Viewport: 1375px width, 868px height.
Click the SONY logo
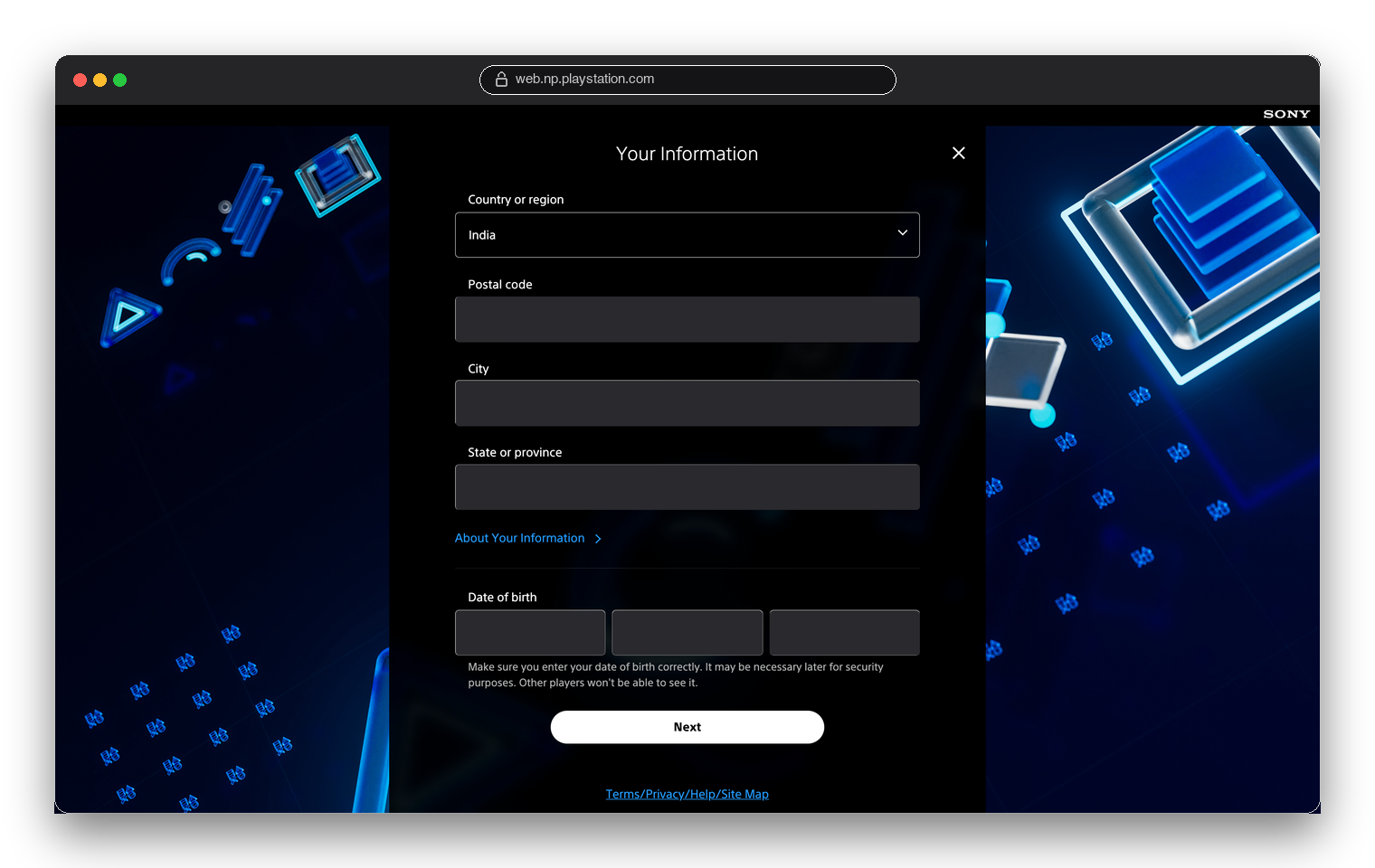[x=1286, y=114]
